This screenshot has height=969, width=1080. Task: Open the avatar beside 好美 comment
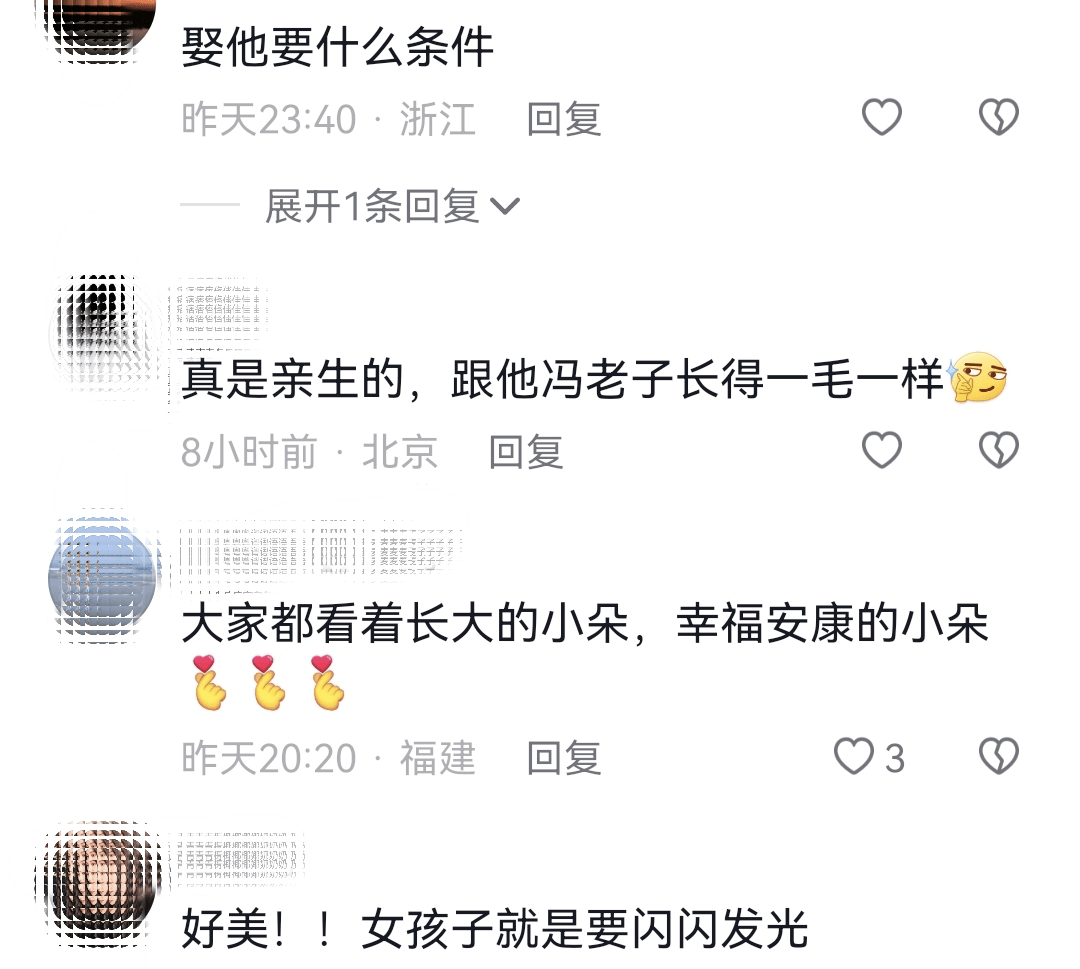click(99, 884)
